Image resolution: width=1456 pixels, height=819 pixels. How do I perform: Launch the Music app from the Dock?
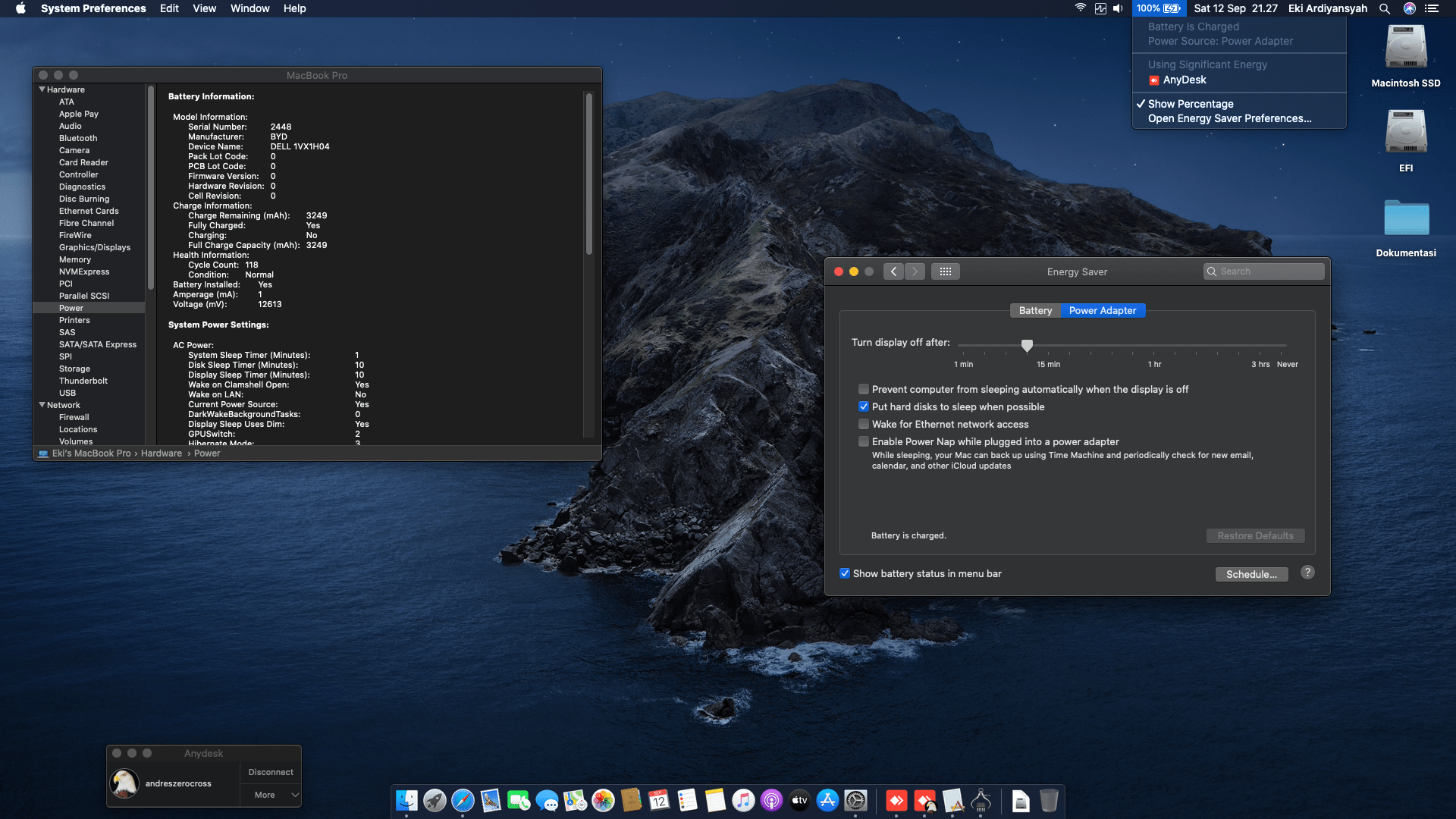click(742, 802)
